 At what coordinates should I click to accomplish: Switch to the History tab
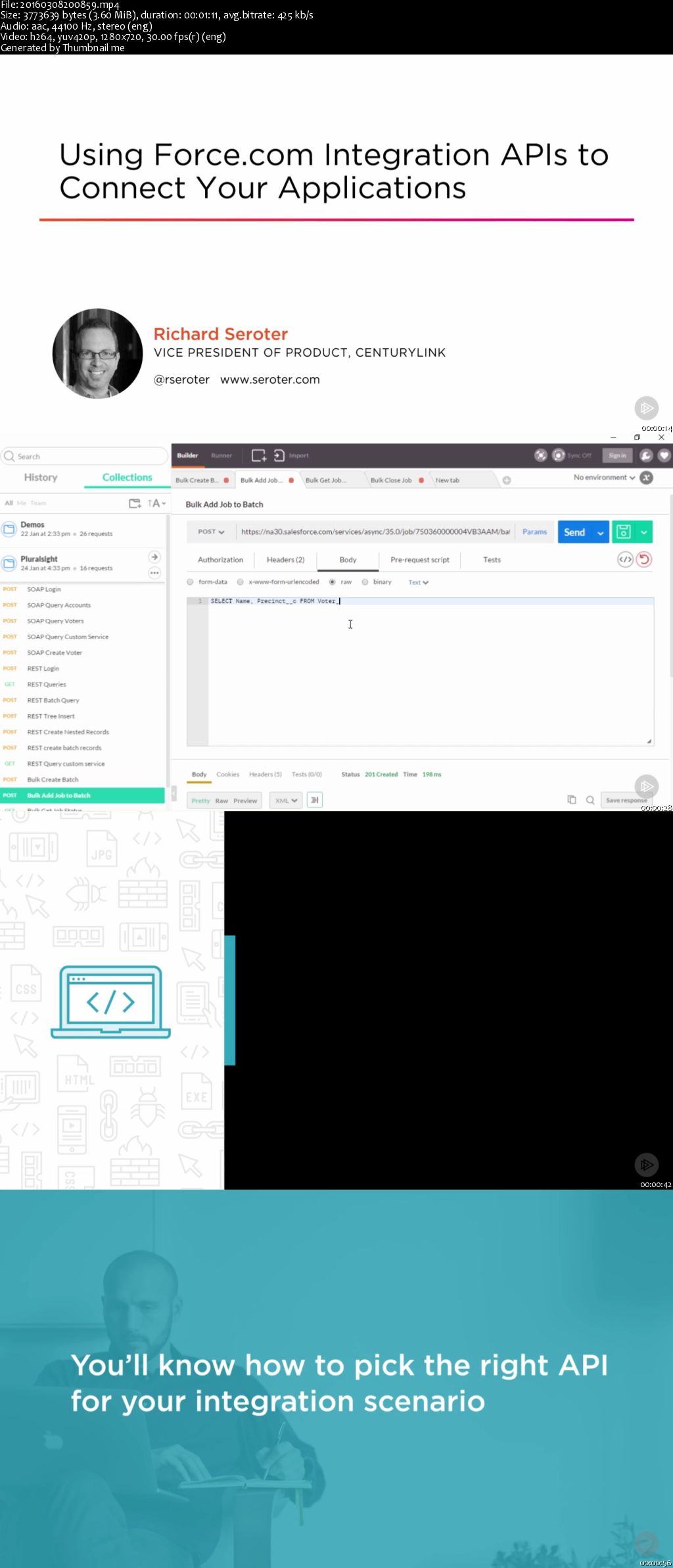point(41,478)
